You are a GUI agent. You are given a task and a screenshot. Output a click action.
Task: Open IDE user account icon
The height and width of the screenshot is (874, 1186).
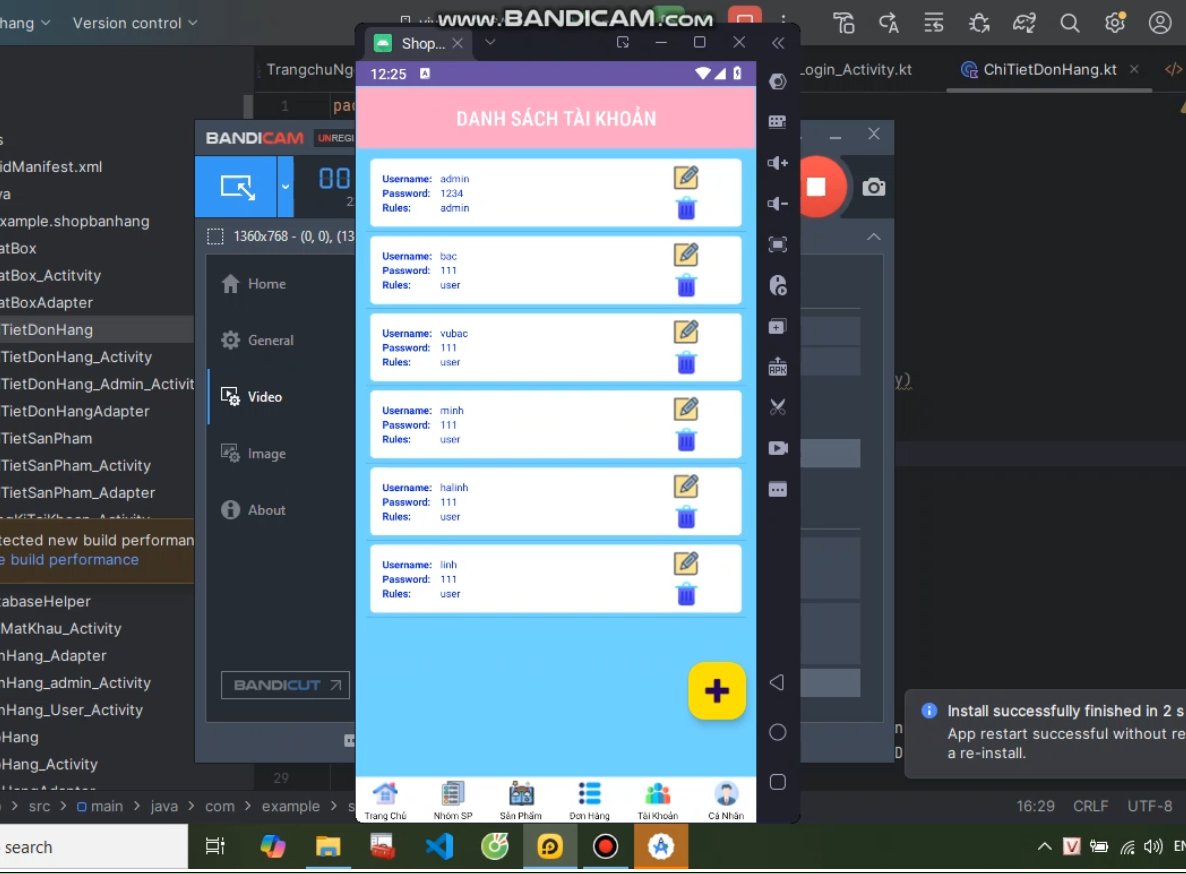click(1160, 23)
